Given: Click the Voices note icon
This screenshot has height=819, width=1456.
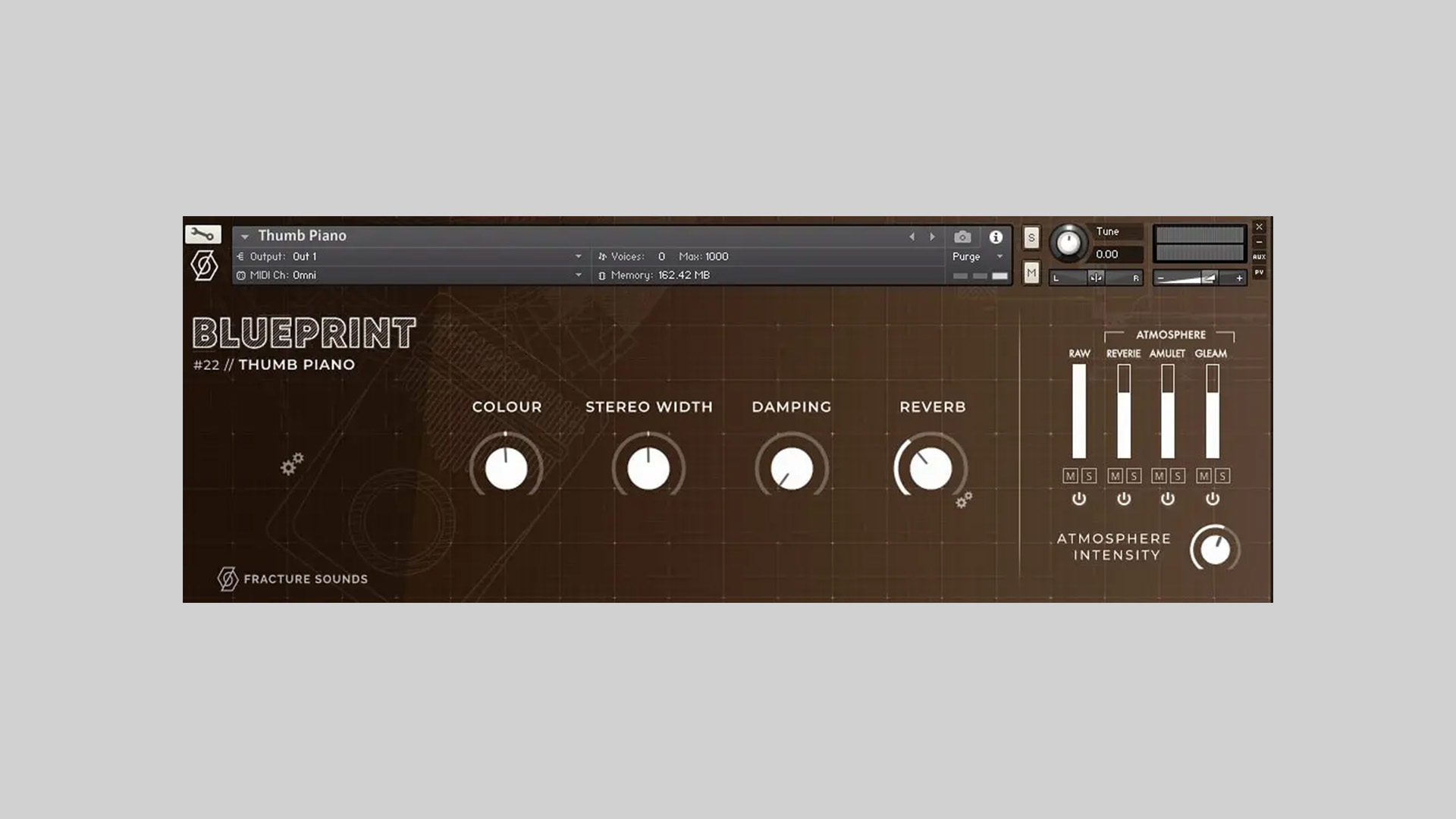Looking at the screenshot, I should point(602,256).
